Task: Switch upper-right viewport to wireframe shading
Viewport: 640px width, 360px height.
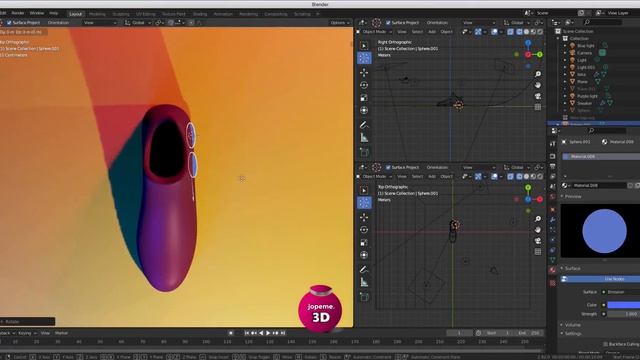Action: (x=519, y=32)
